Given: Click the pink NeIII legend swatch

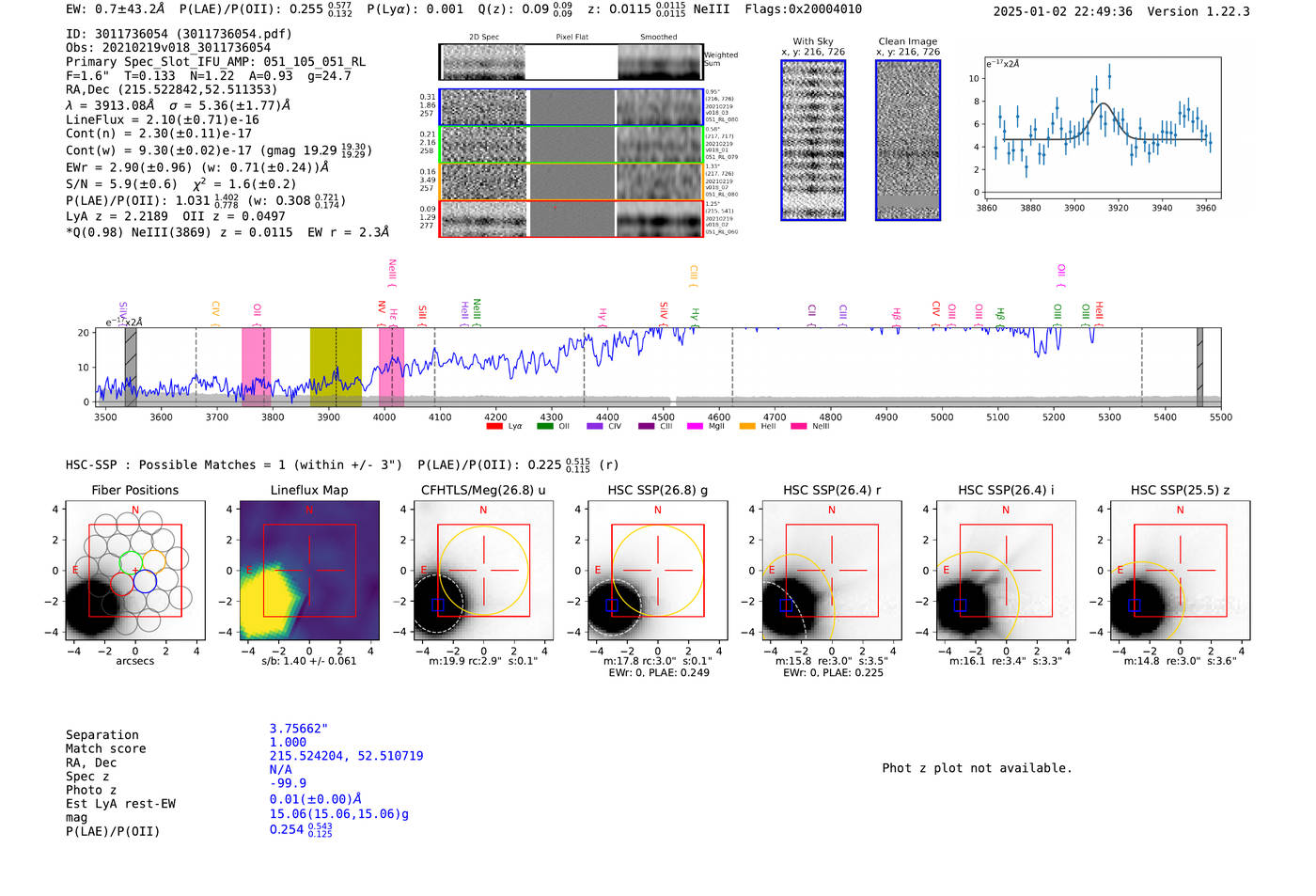Looking at the screenshot, I should pos(799,427).
